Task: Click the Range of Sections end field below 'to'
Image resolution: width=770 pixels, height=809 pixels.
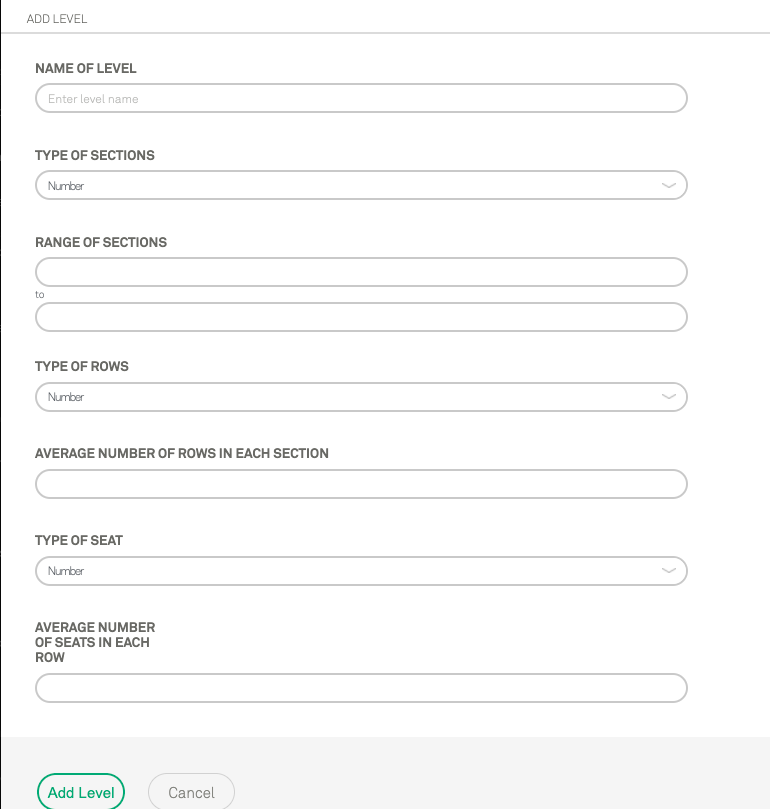Action: click(x=360, y=317)
